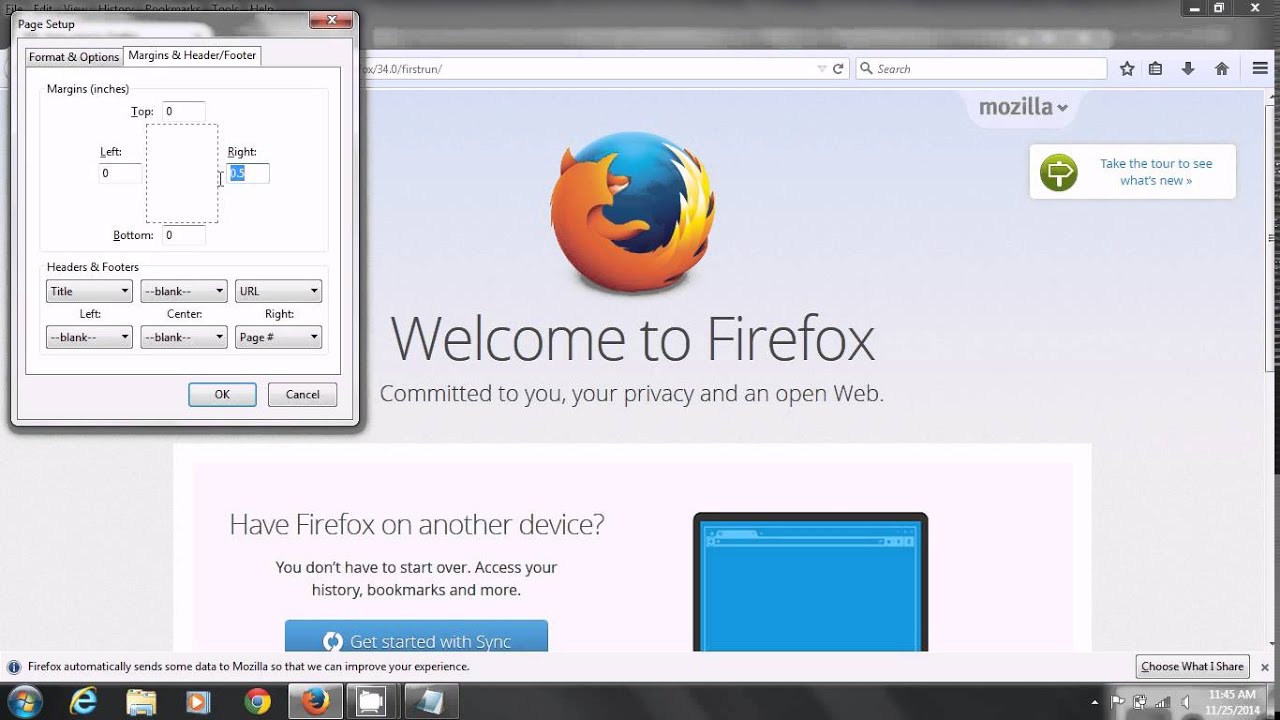Open the left header dropdown showing Title

point(89,291)
